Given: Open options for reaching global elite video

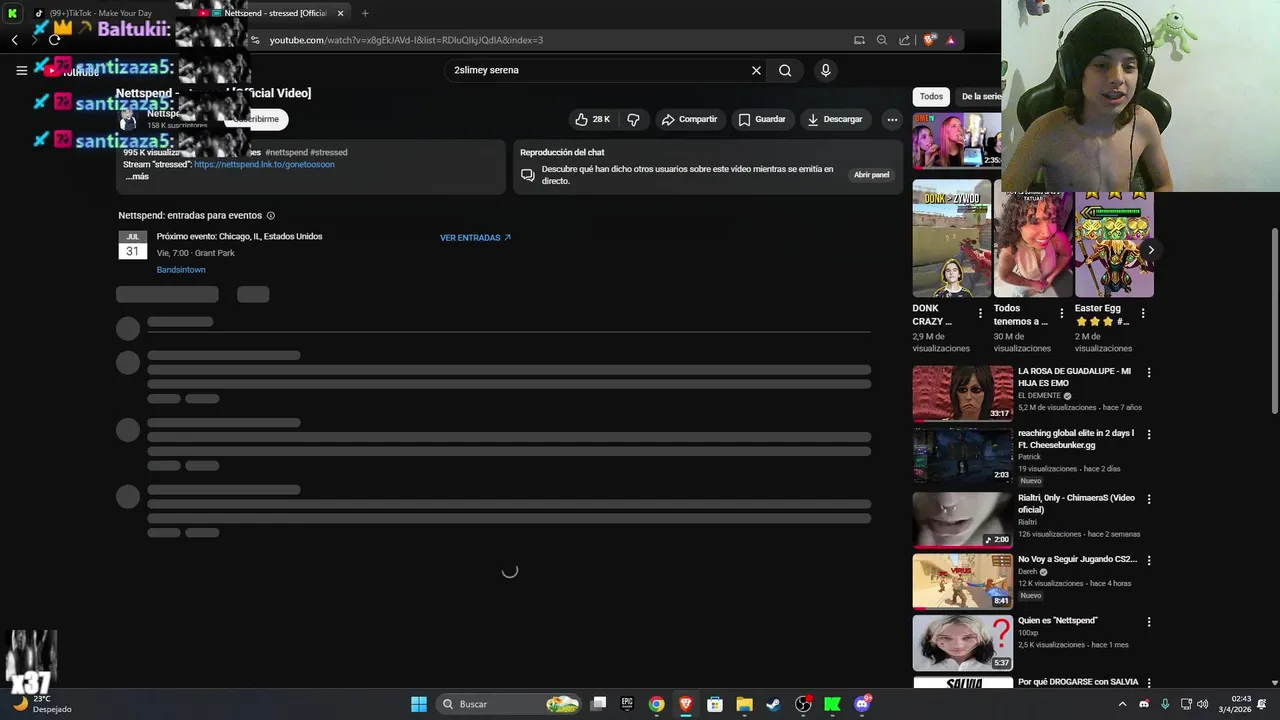Looking at the screenshot, I should (1149, 434).
